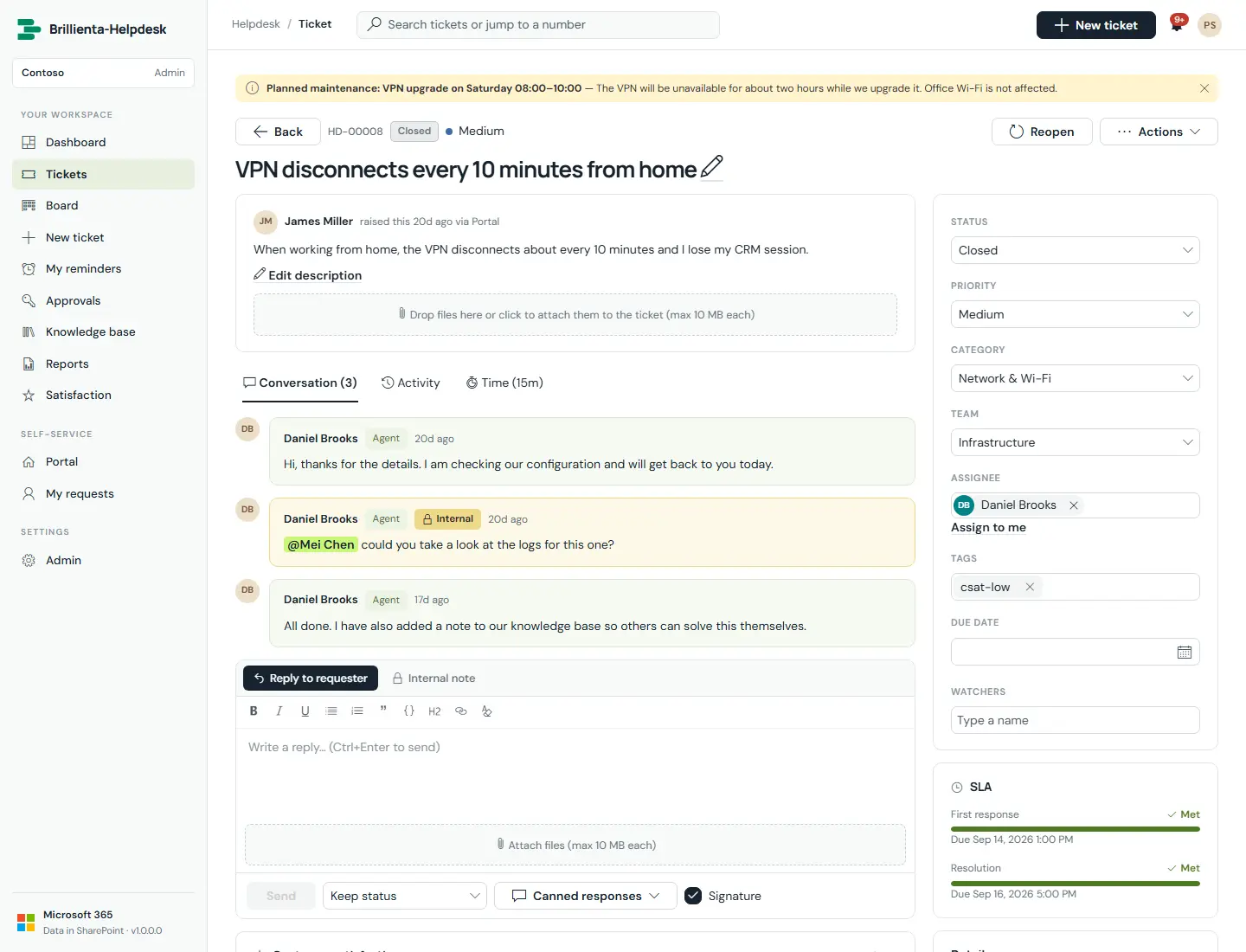
Task: Edit the ticket title with pencil icon
Action: 711,167
